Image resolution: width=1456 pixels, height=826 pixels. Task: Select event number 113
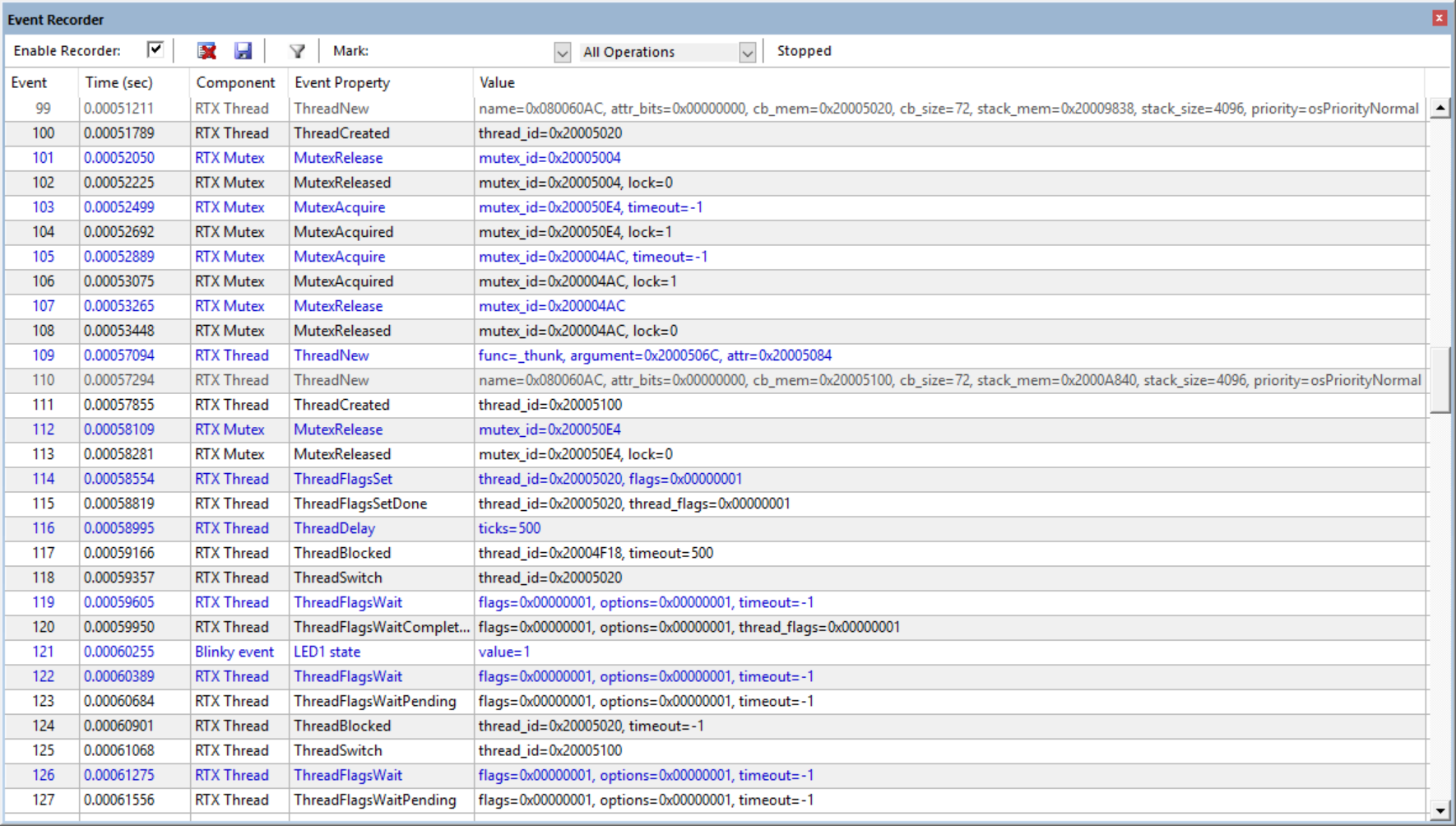(43, 454)
